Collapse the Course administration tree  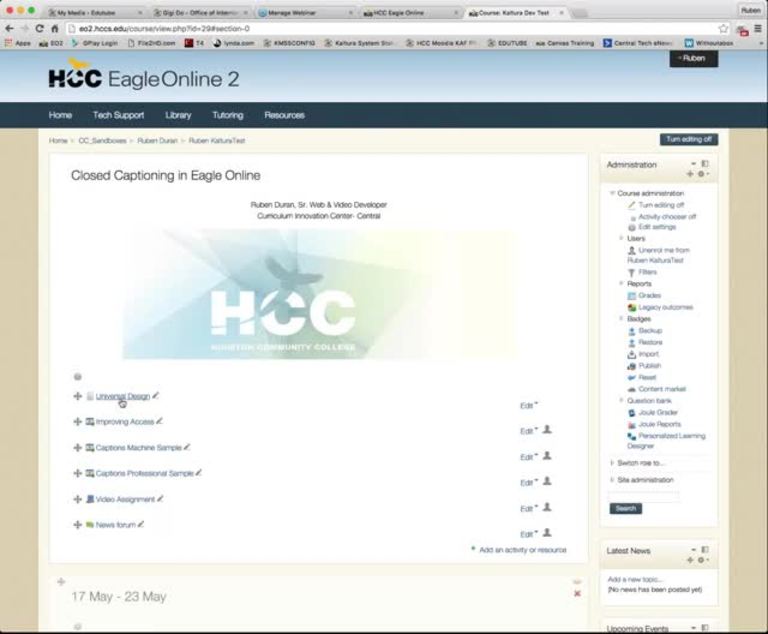(x=612, y=193)
